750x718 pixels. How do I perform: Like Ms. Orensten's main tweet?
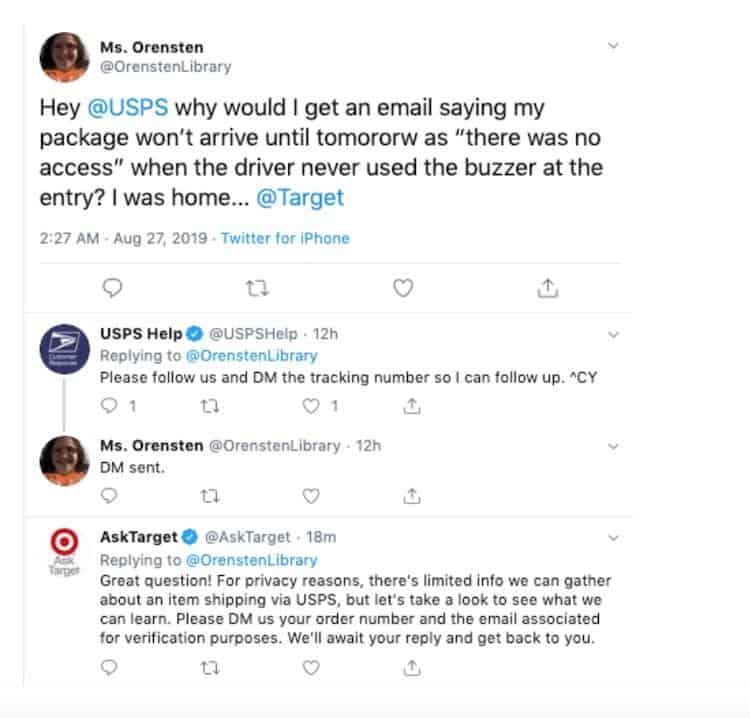coord(402,288)
